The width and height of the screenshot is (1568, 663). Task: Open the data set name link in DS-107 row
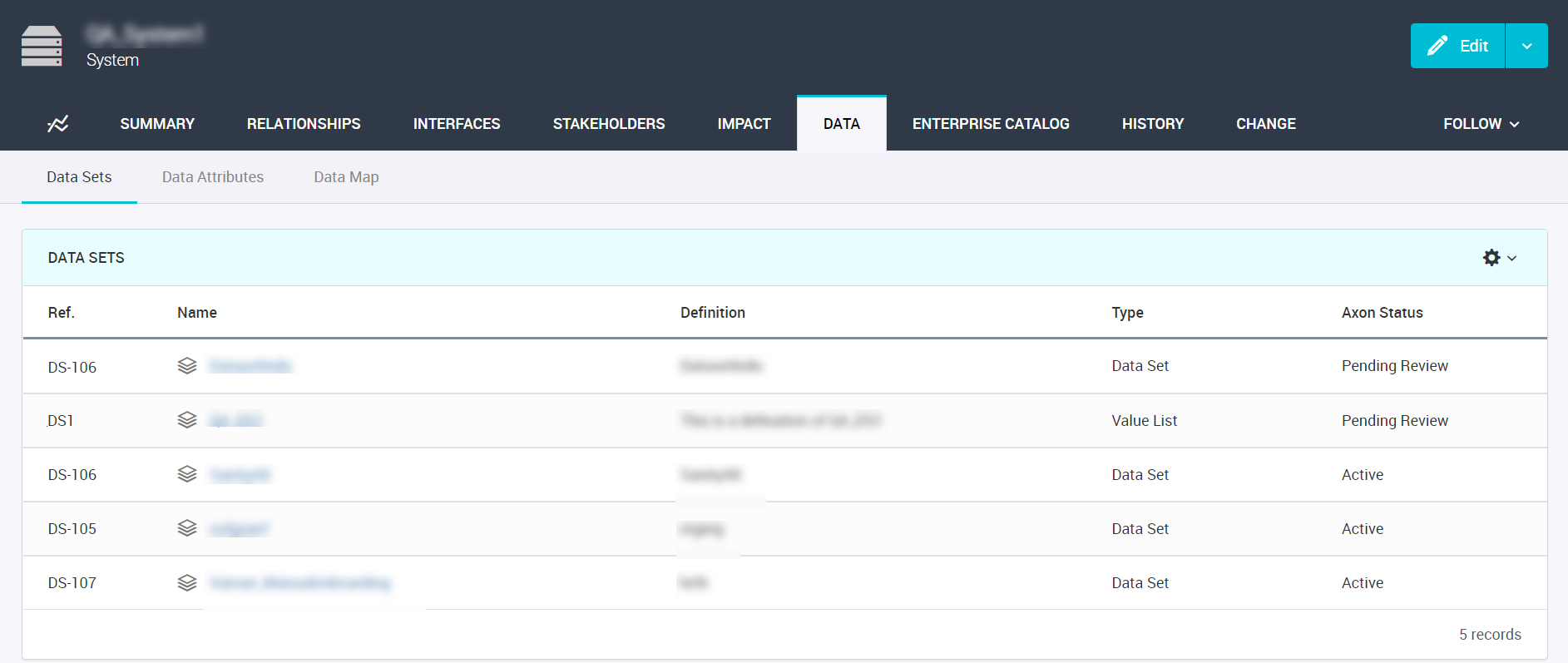pos(300,583)
